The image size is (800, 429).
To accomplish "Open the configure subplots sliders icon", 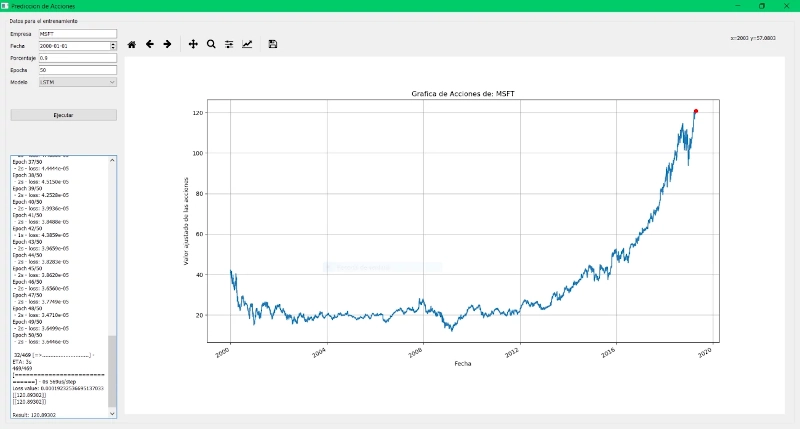I will [x=229, y=44].
